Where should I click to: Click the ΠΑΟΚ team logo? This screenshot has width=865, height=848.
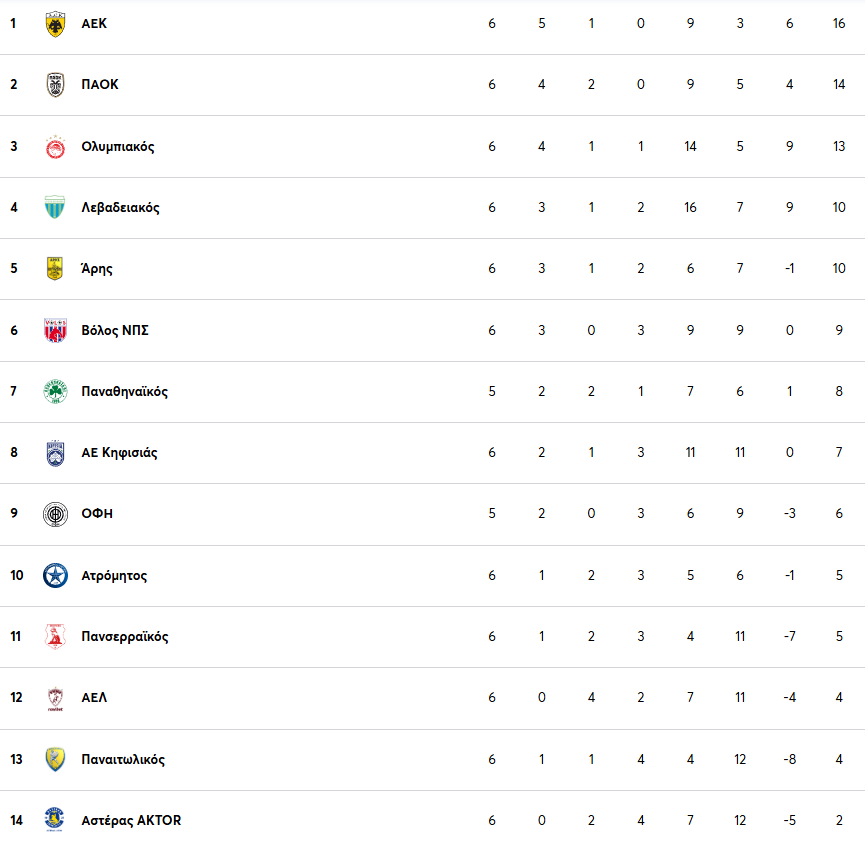tap(55, 85)
